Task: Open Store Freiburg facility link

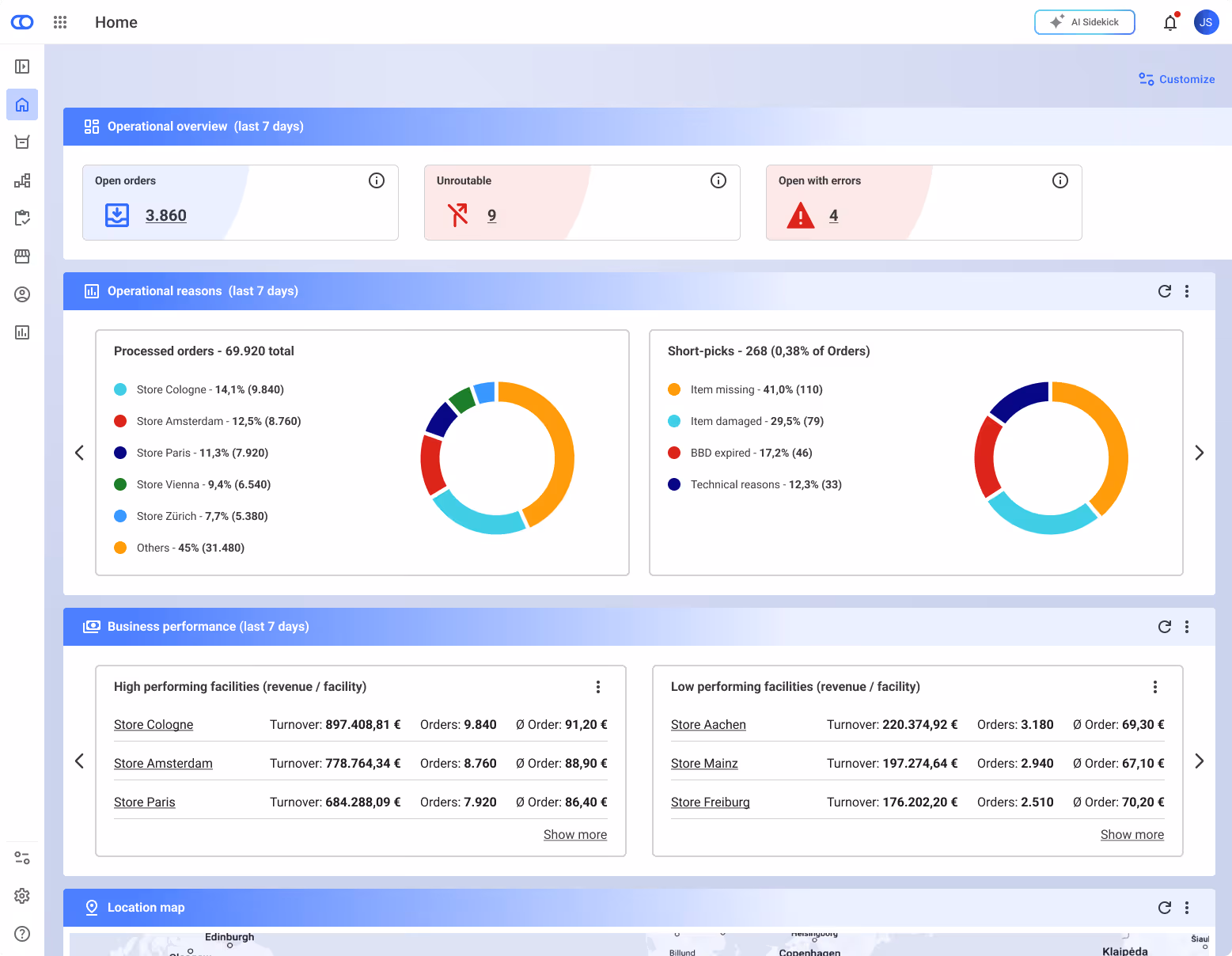Action: 711,802
